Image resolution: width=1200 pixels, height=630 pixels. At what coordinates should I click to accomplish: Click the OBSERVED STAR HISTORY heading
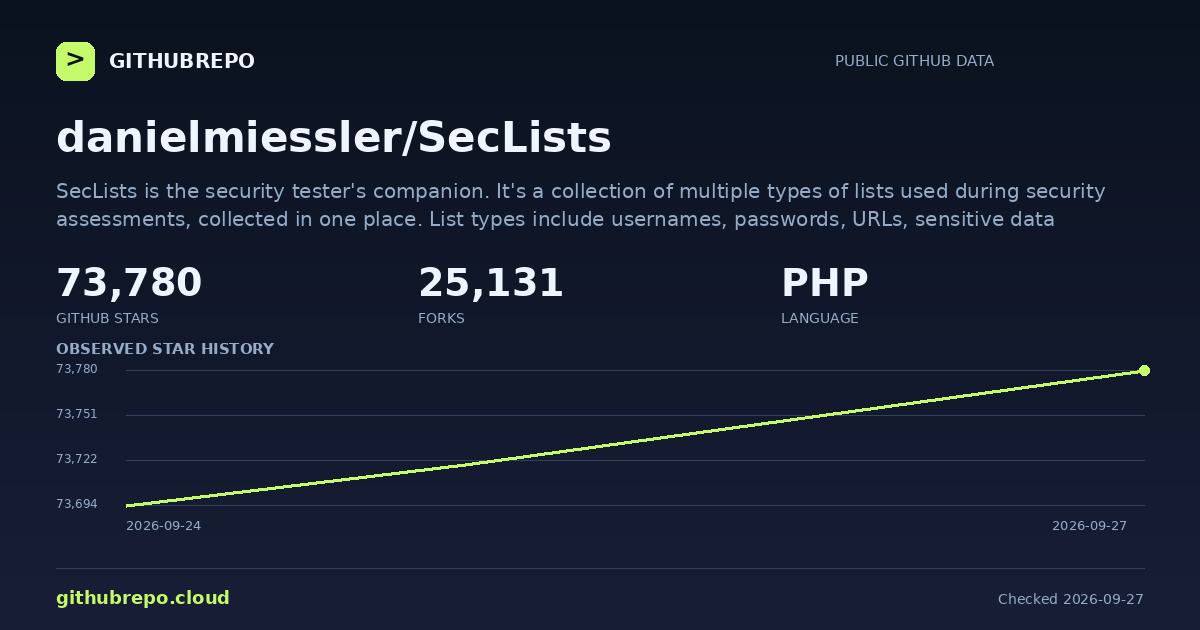(x=165, y=349)
